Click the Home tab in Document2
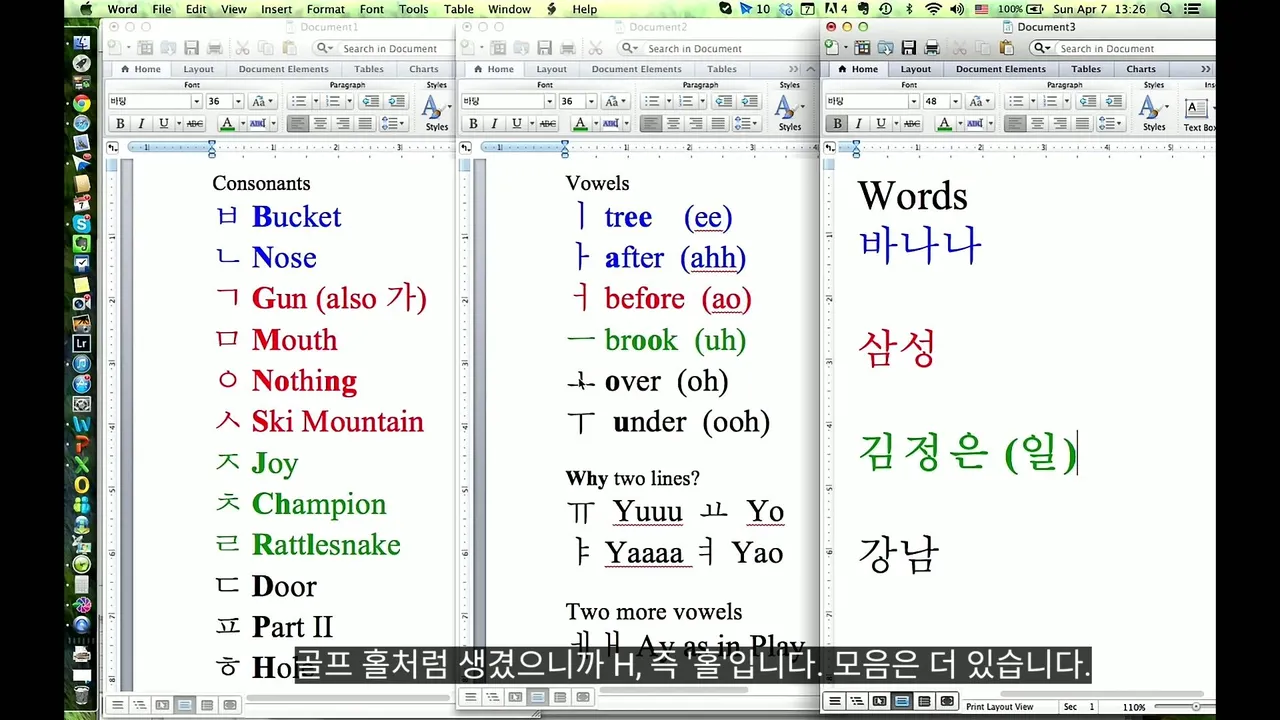 tap(495, 69)
